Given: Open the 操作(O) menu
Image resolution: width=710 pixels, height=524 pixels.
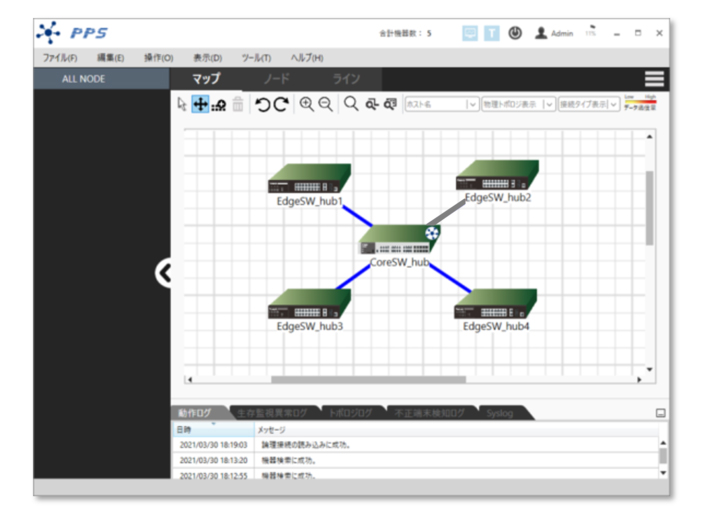Looking at the screenshot, I should tap(158, 58).
